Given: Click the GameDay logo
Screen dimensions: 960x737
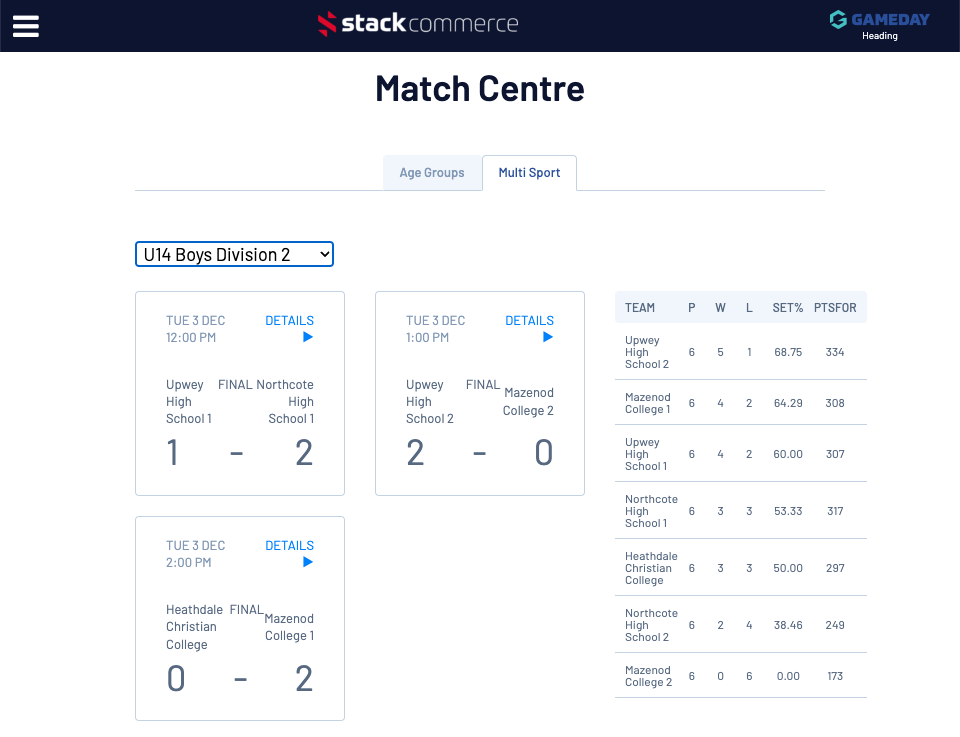Looking at the screenshot, I should [x=879, y=19].
